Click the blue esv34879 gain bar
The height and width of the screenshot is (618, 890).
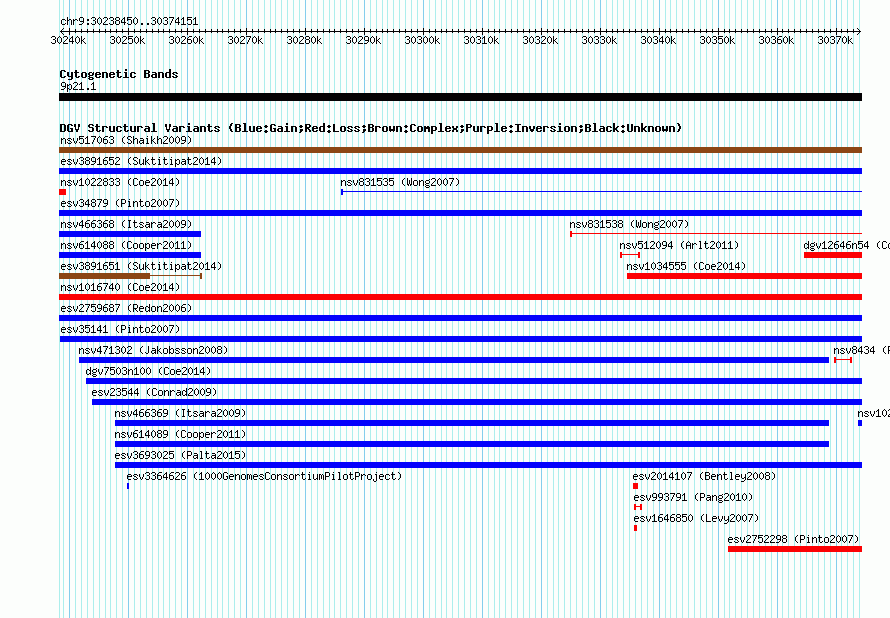click(x=460, y=213)
